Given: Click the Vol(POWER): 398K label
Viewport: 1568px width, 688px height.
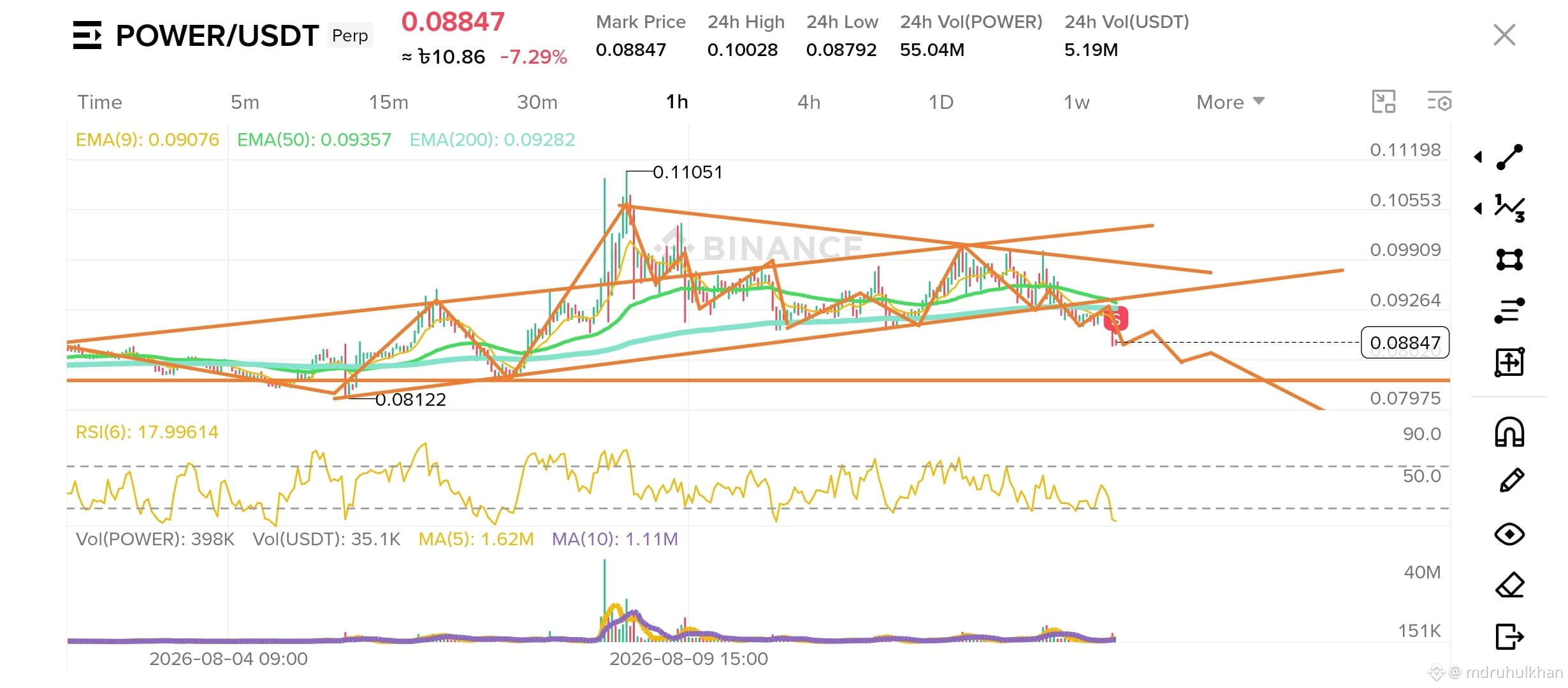Looking at the screenshot, I should (155, 539).
